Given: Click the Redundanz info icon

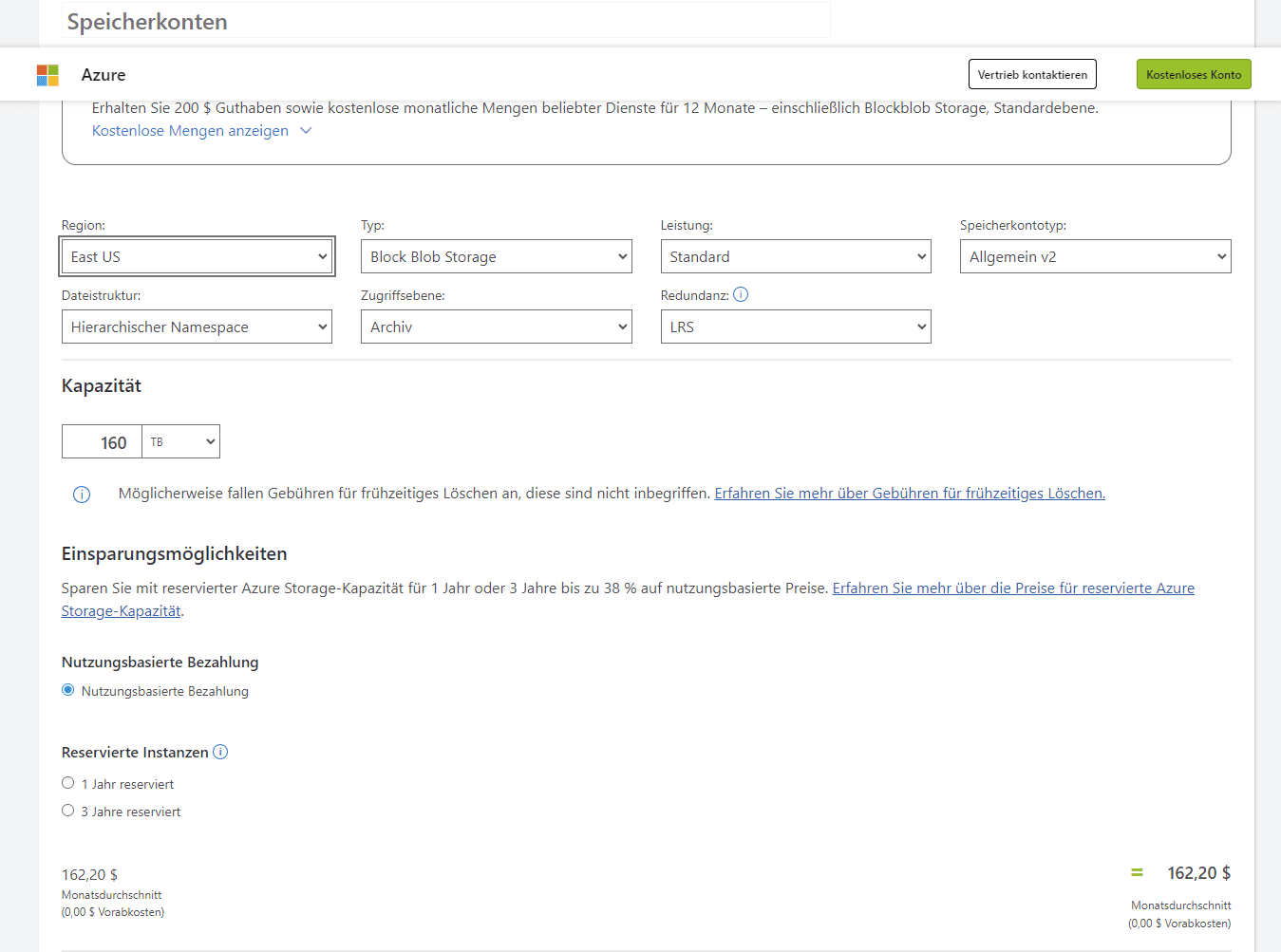Looking at the screenshot, I should click(741, 294).
